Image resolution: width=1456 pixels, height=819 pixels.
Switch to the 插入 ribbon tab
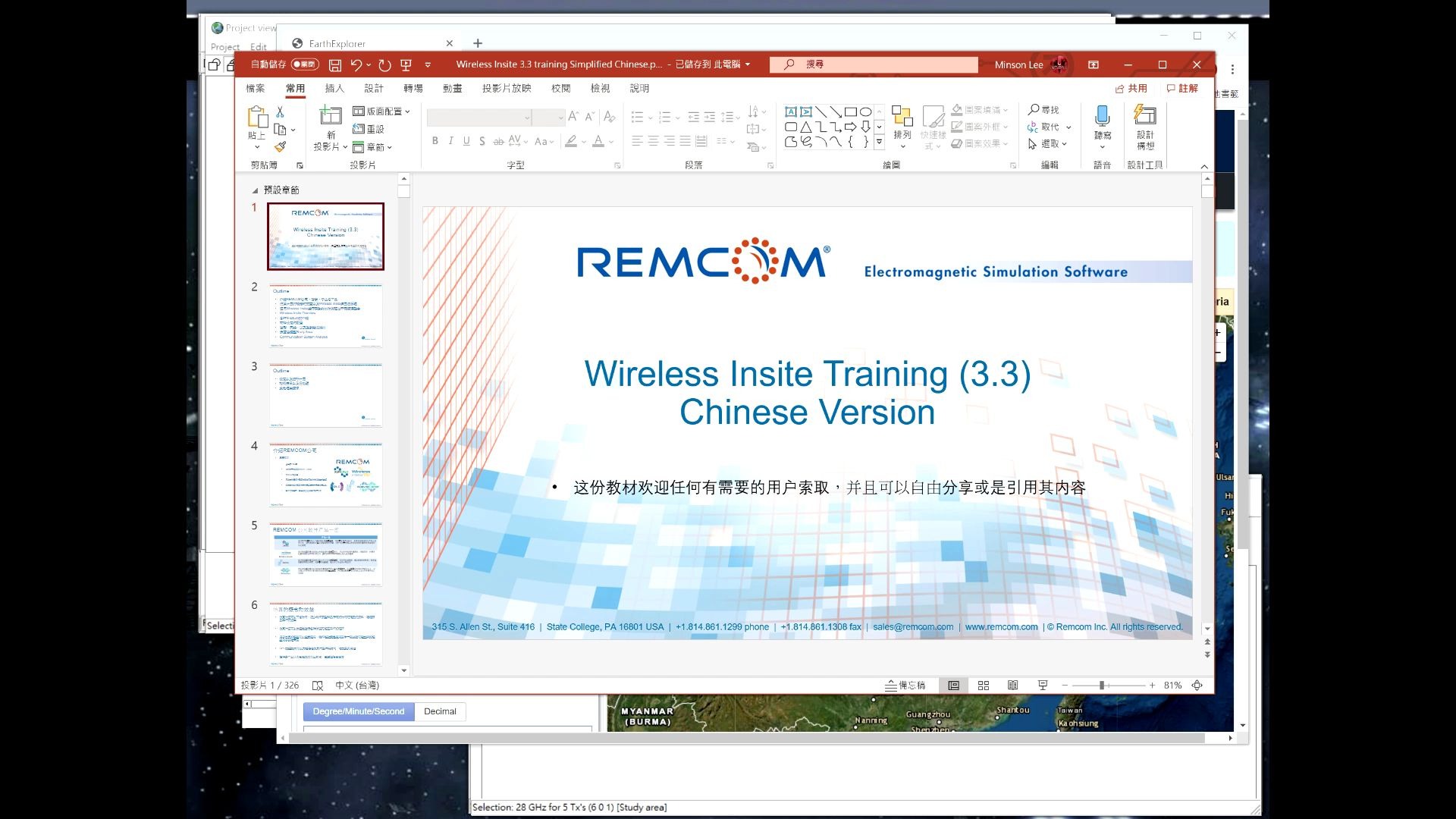coord(335,88)
